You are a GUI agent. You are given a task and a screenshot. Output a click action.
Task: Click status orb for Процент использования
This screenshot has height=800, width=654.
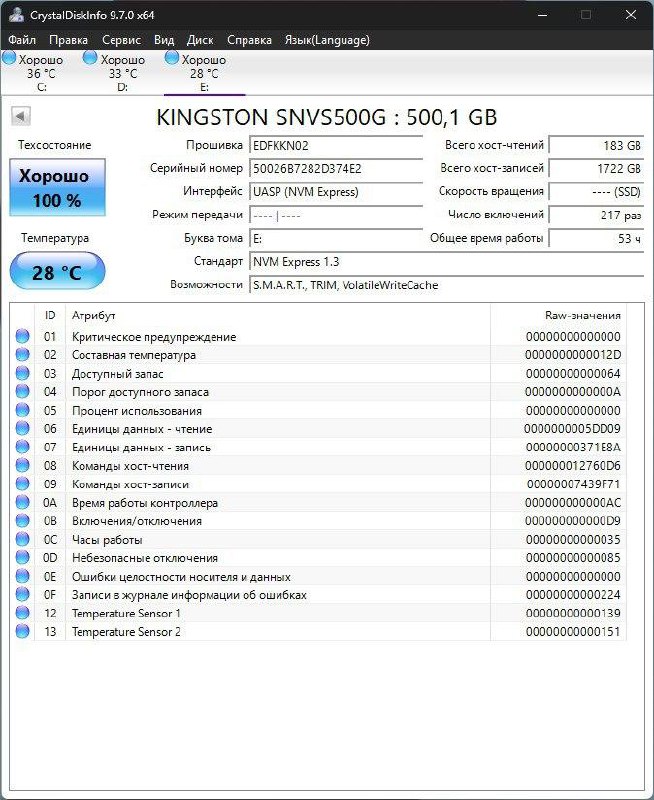pyautogui.click(x=22, y=410)
